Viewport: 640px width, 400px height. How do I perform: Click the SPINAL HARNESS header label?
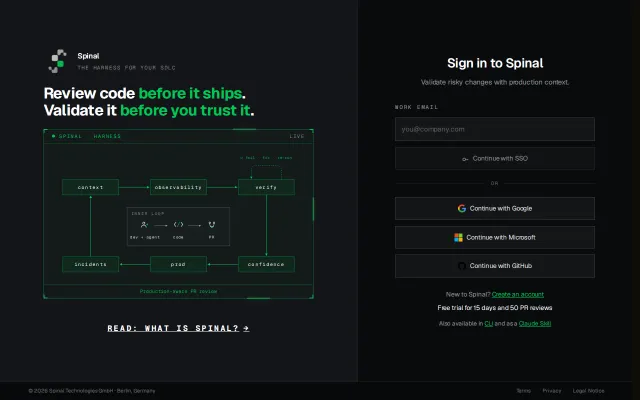tap(90, 136)
